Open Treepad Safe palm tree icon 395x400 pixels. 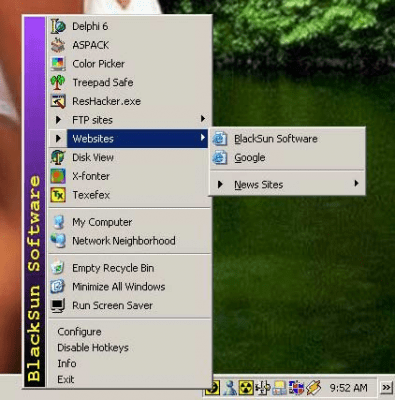point(58,82)
